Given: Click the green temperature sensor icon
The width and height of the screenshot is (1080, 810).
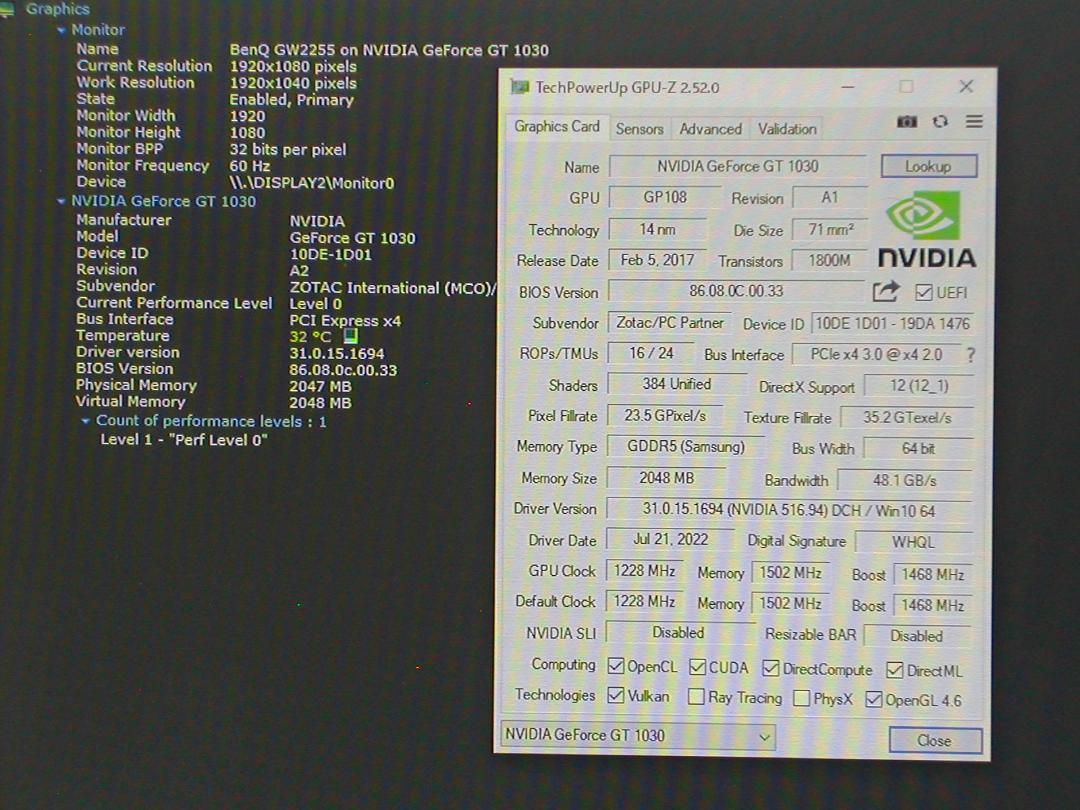Looking at the screenshot, I should pos(351,336).
